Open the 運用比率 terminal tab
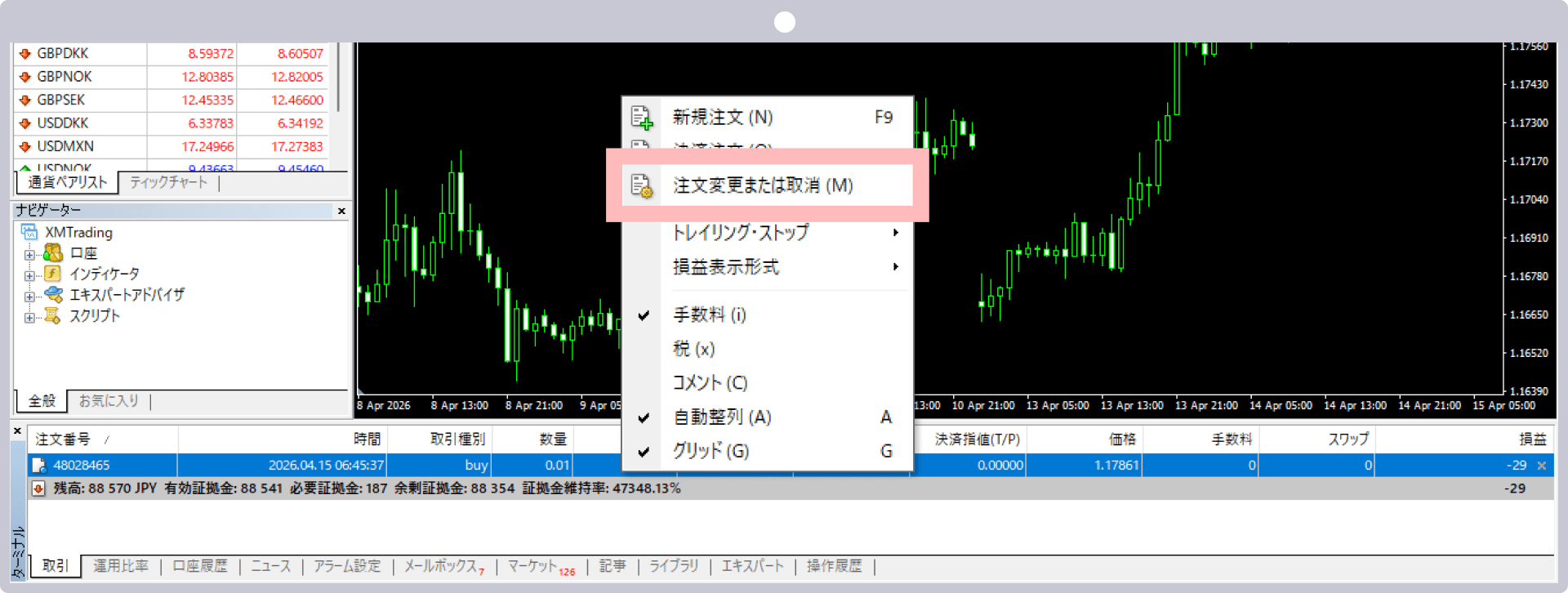1568x593 pixels. click(x=121, y=566)
